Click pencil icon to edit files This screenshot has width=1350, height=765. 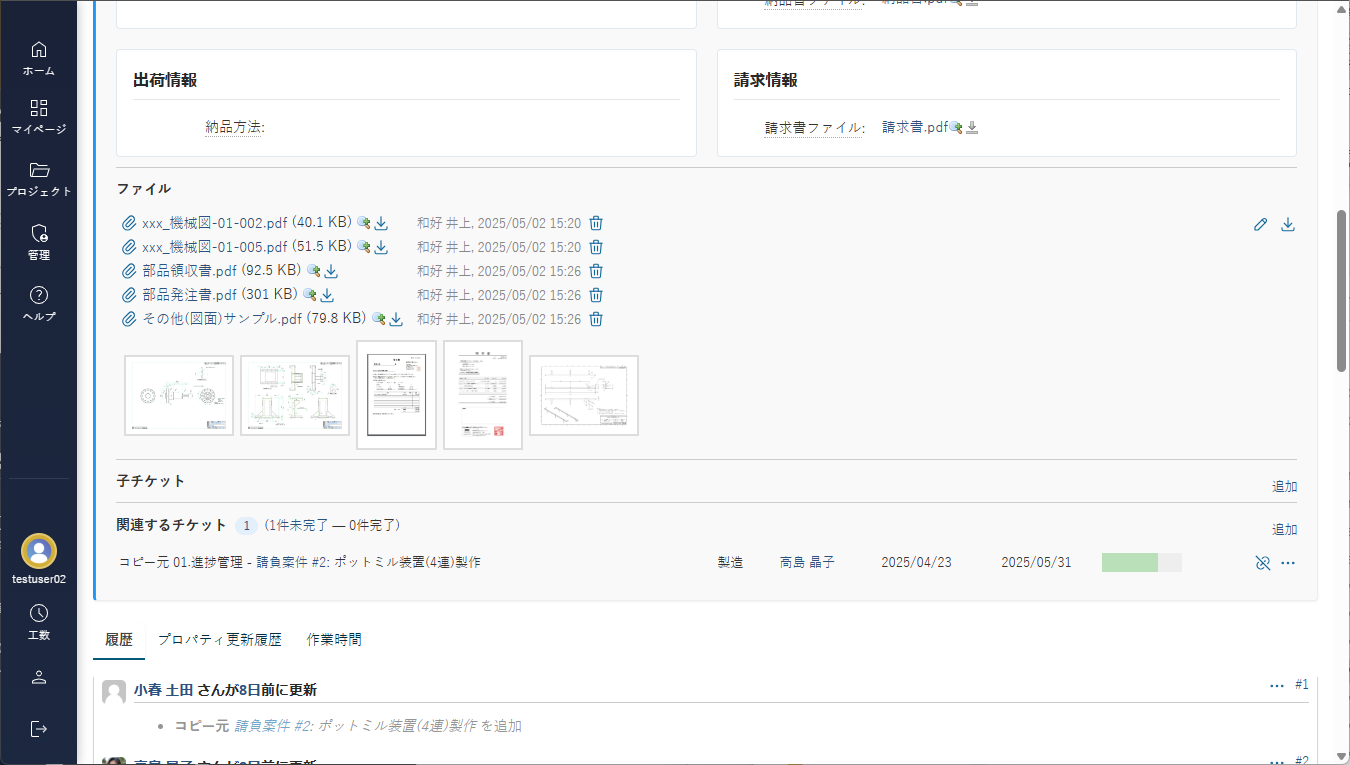pyautogui.click(x=1260, y=225)
